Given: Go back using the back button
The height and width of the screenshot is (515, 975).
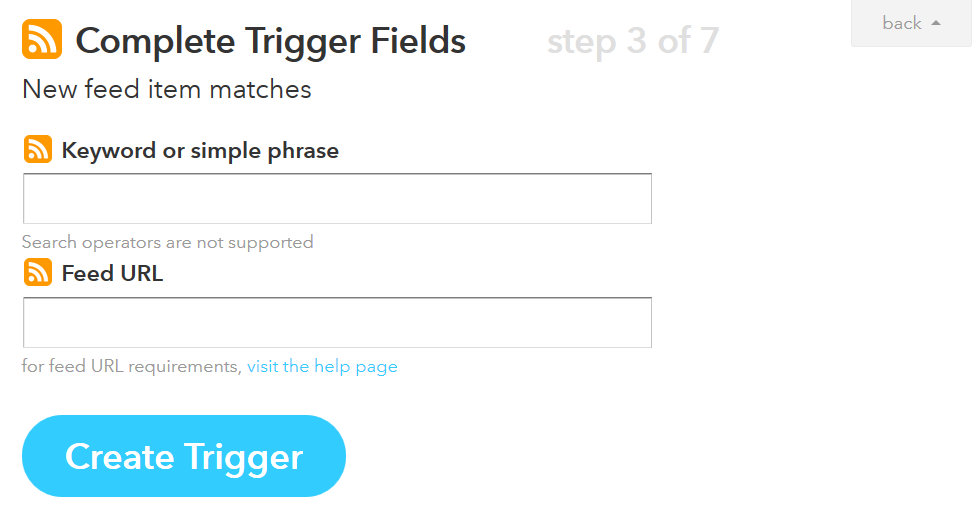Looking at the screenshot, I should point(910,23).
